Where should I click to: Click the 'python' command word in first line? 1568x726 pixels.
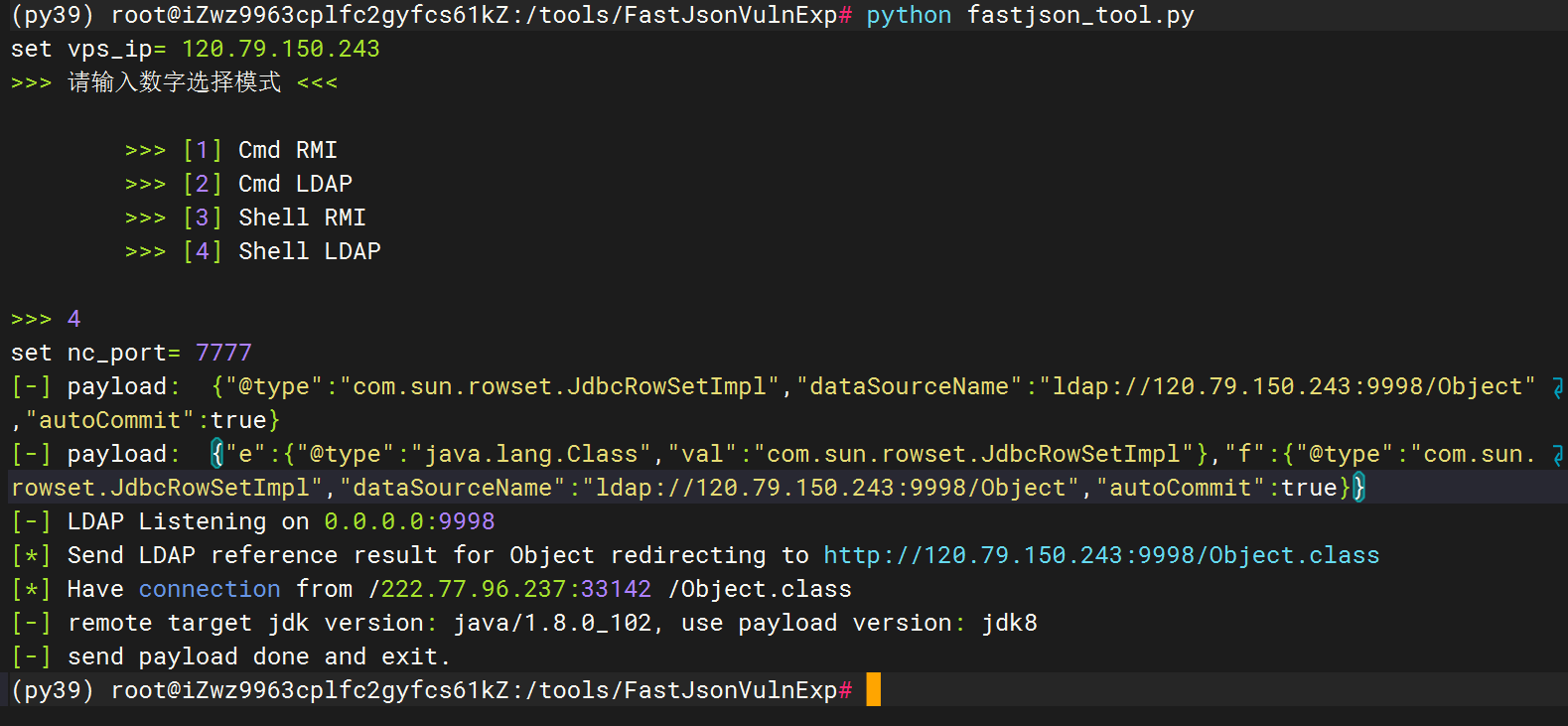(x=909, y=16)
